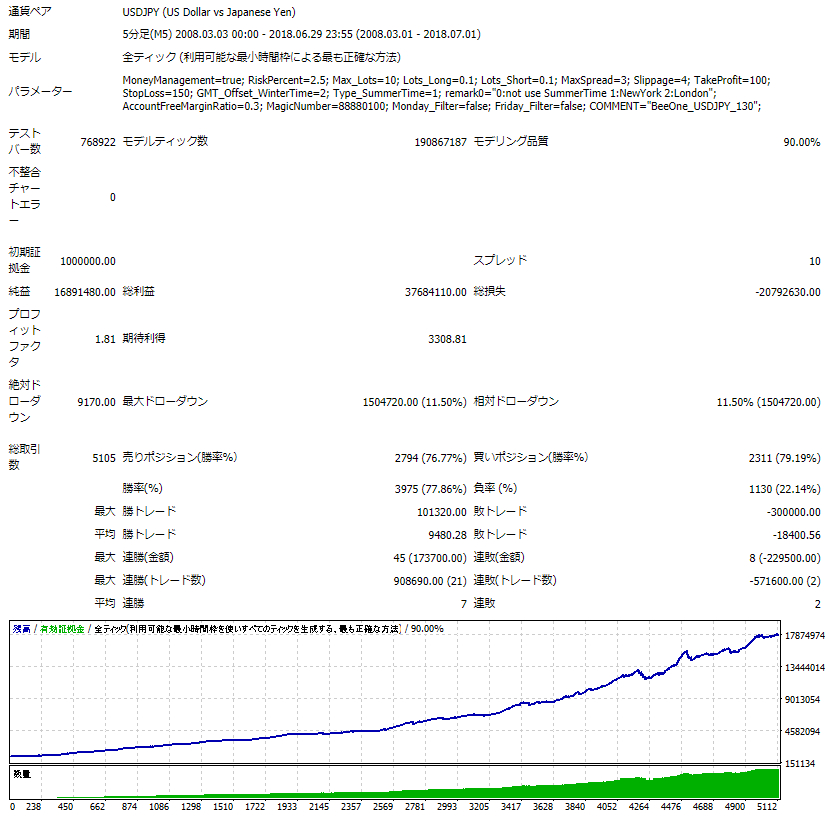Click the average losing trade value -18400.56
The width and height of the screenshot is (829, 818).
796,535
